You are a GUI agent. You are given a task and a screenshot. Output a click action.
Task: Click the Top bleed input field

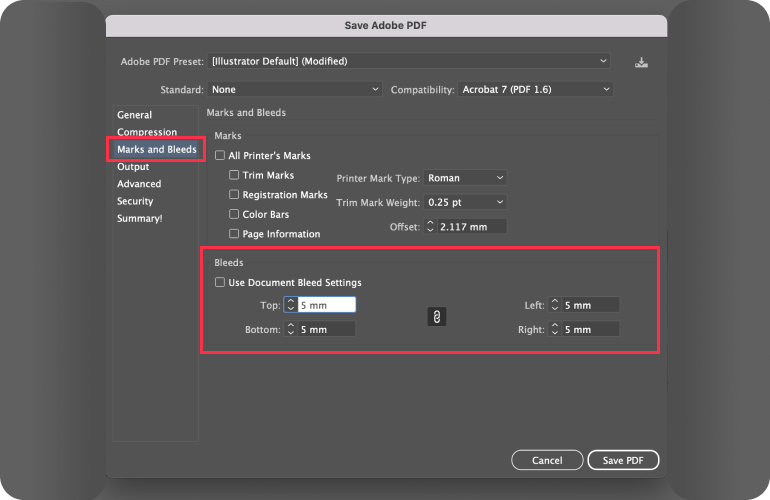point(326,305)
